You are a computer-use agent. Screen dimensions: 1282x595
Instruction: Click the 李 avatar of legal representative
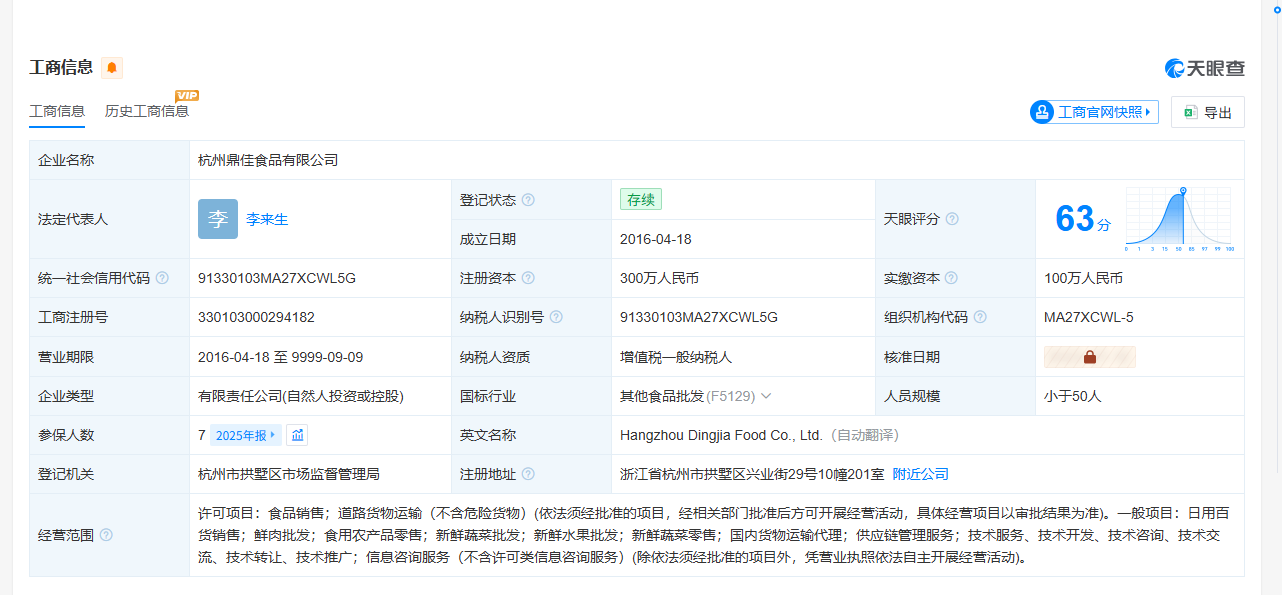tap(218, 219)
